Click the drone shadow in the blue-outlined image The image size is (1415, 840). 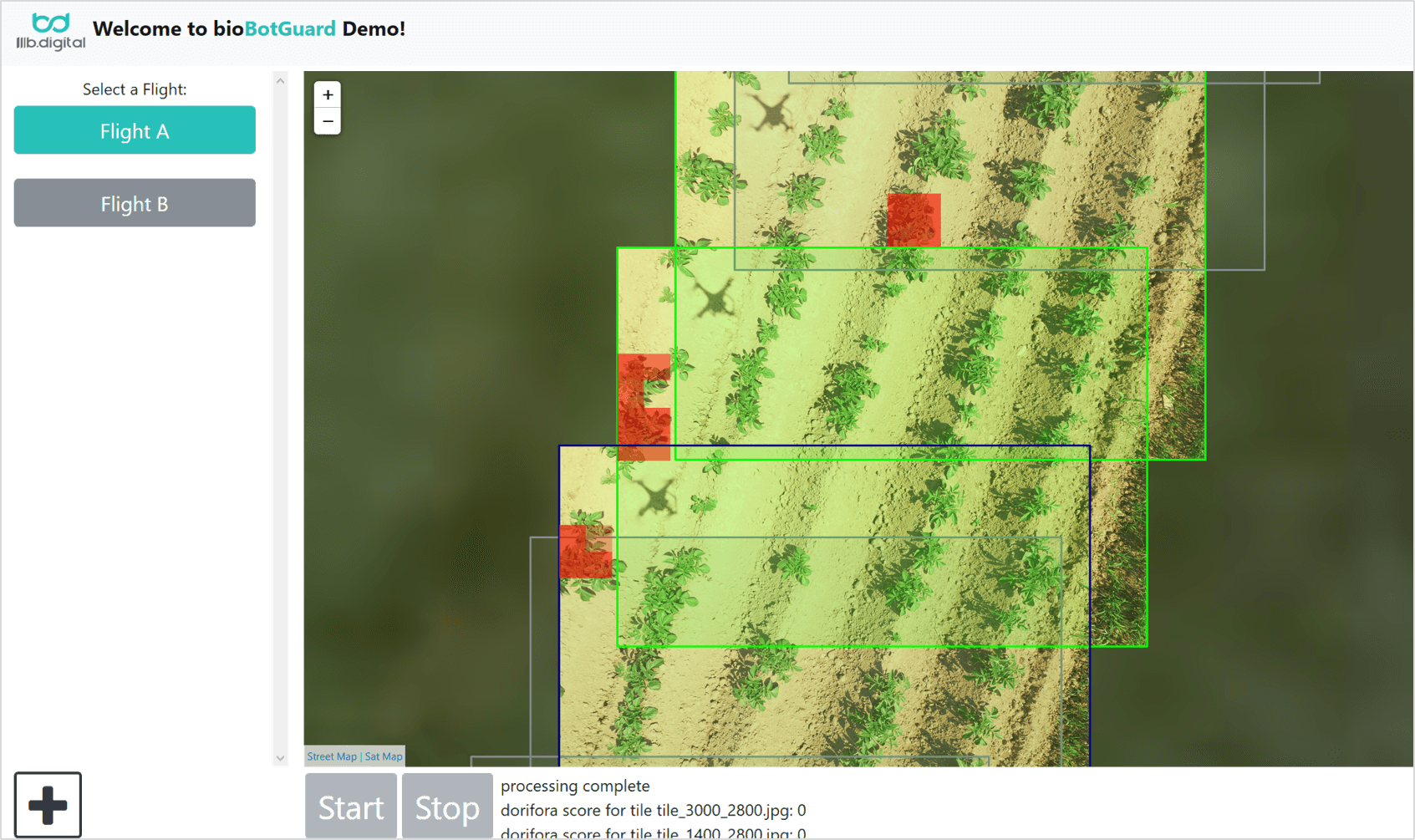657,496
